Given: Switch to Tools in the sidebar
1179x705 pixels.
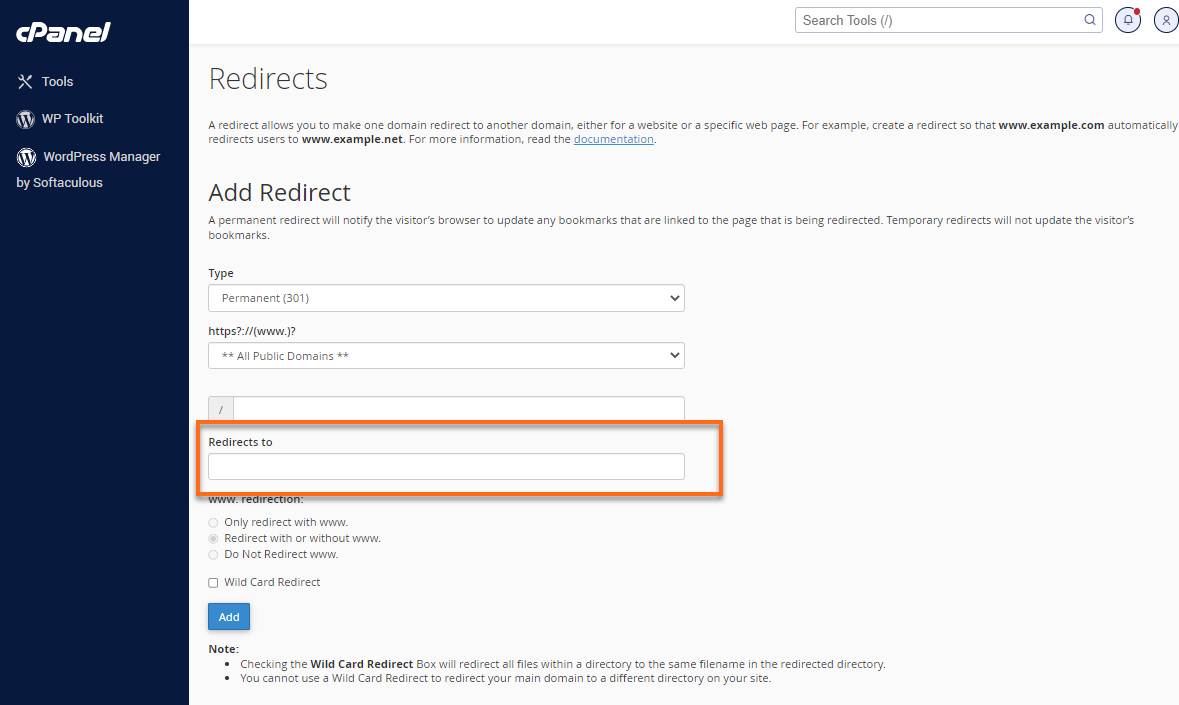Looking at the screenshot, I should click(57, 81).
